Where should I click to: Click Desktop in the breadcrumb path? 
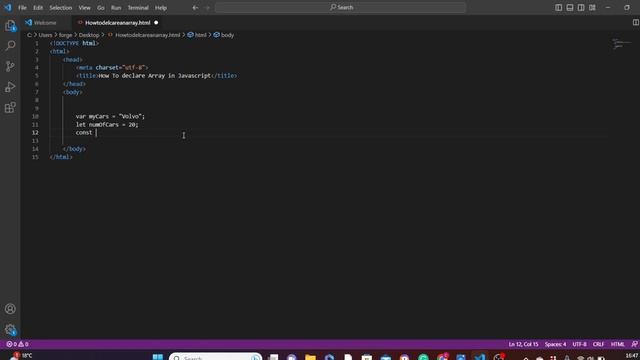(x=89, y=35)
